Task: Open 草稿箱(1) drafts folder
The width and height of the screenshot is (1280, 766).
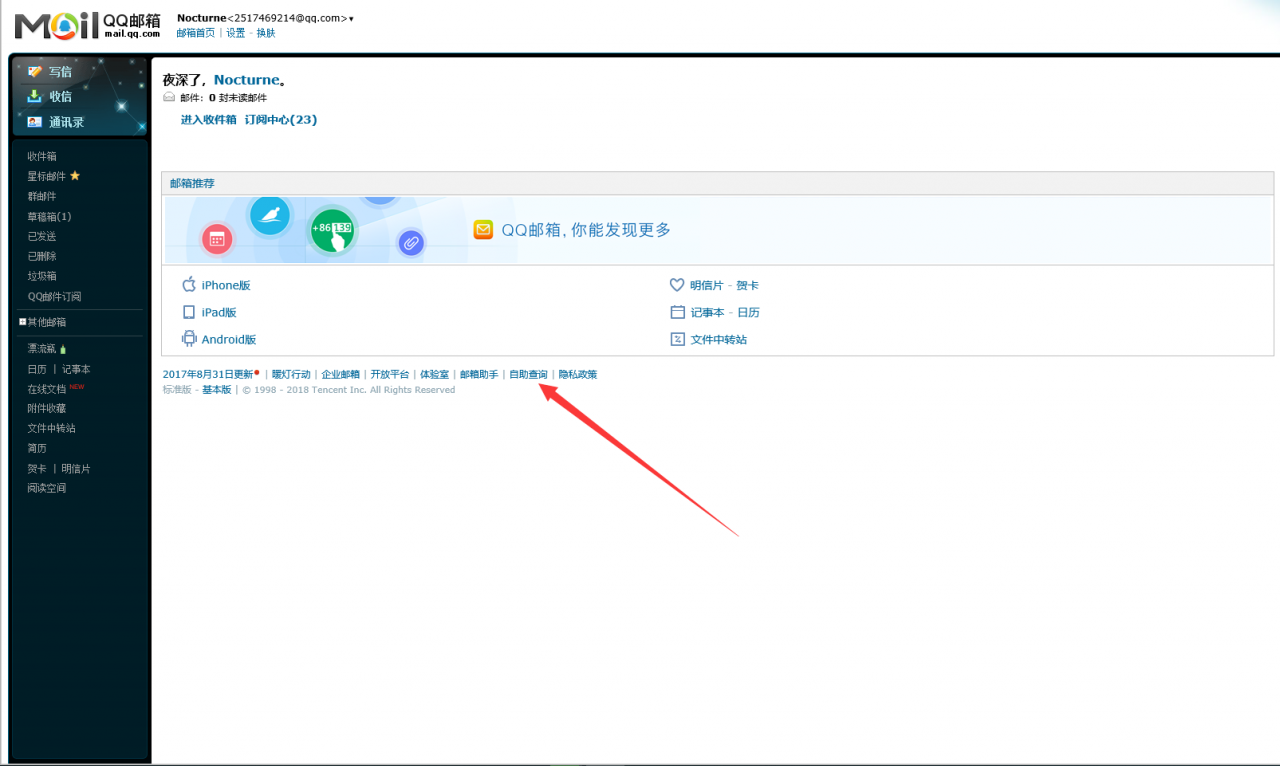Action: 49,216
